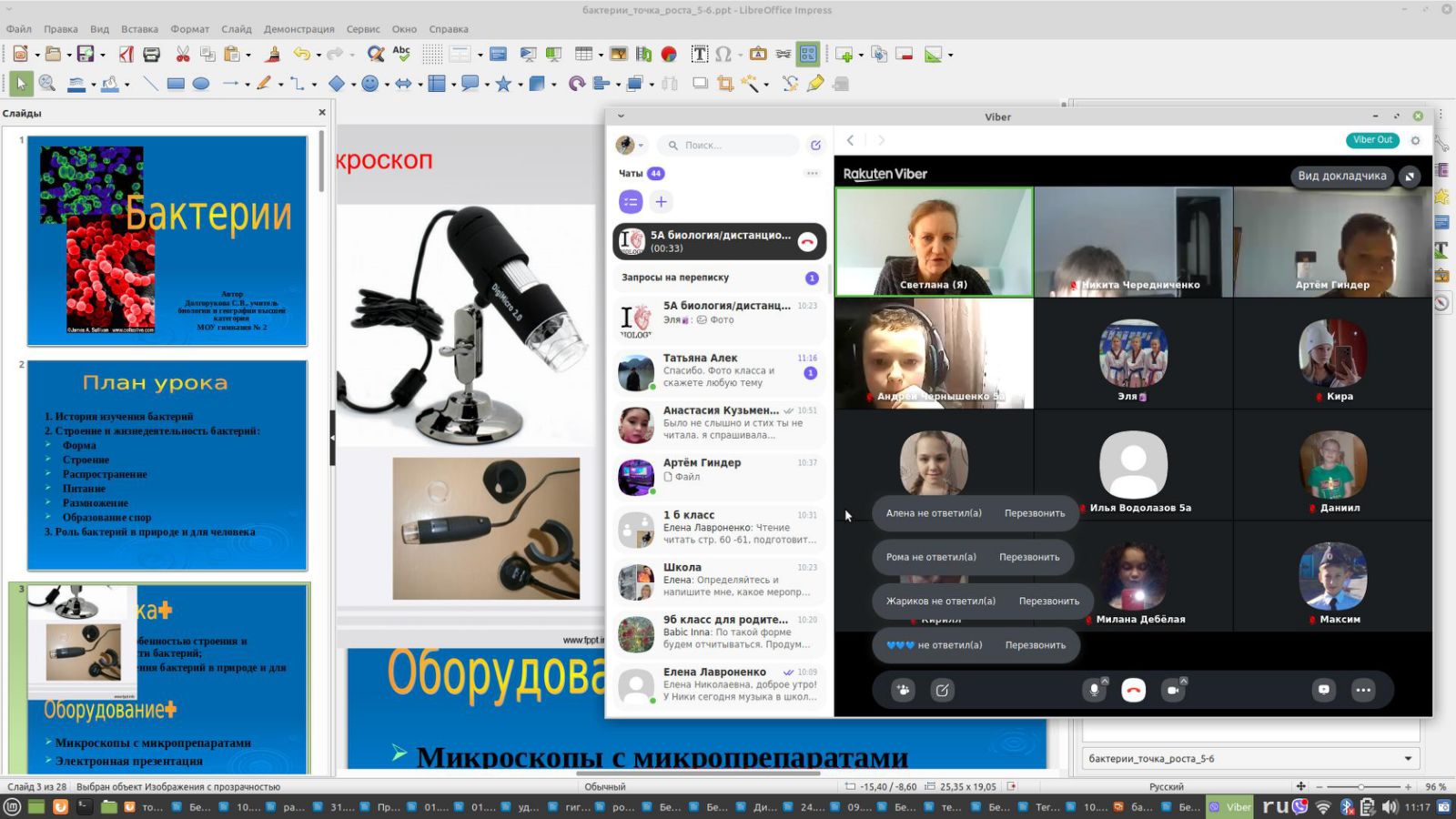End the Viber call with red hang-up button
Screen dimensions: 1456x819
click(x=1133, y=691)
